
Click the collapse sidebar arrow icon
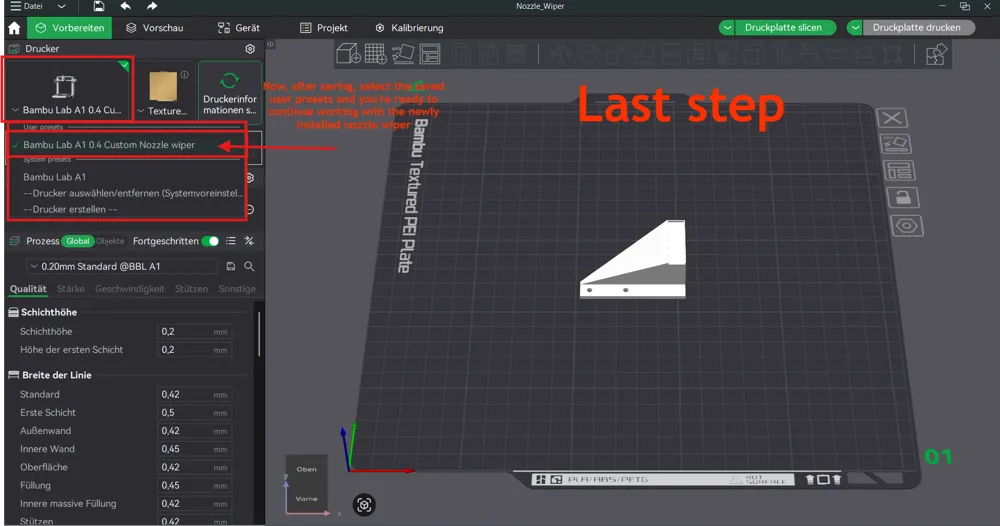[x=270, y=45]
